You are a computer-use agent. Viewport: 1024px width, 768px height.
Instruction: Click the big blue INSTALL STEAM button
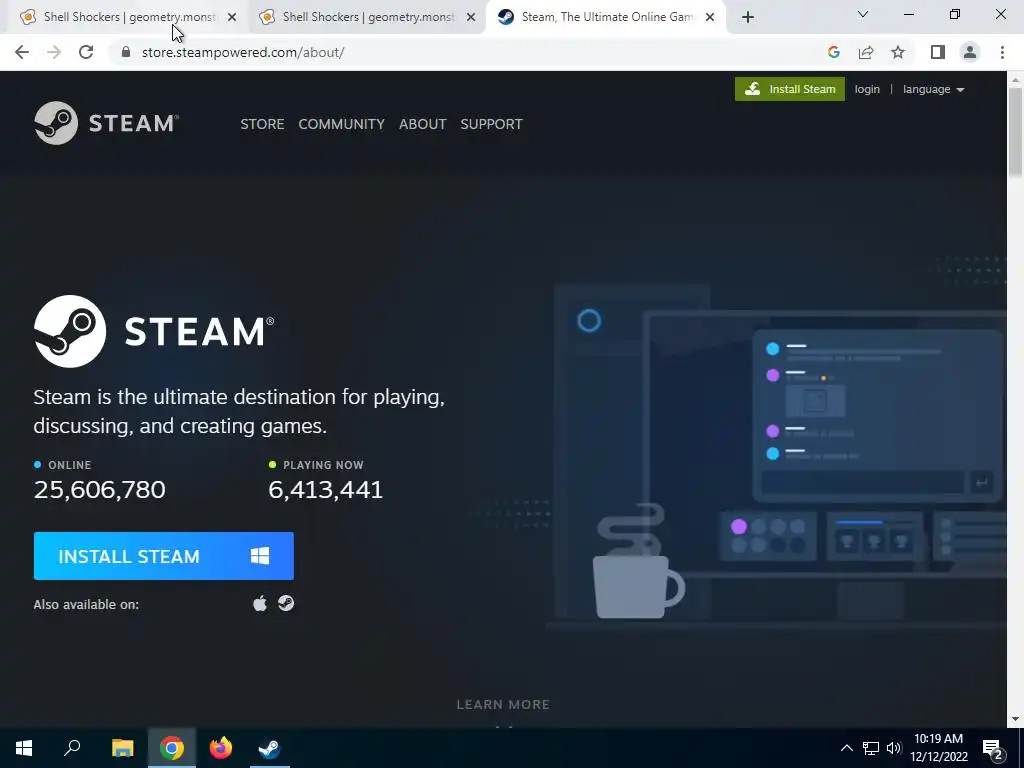point(163,556)
